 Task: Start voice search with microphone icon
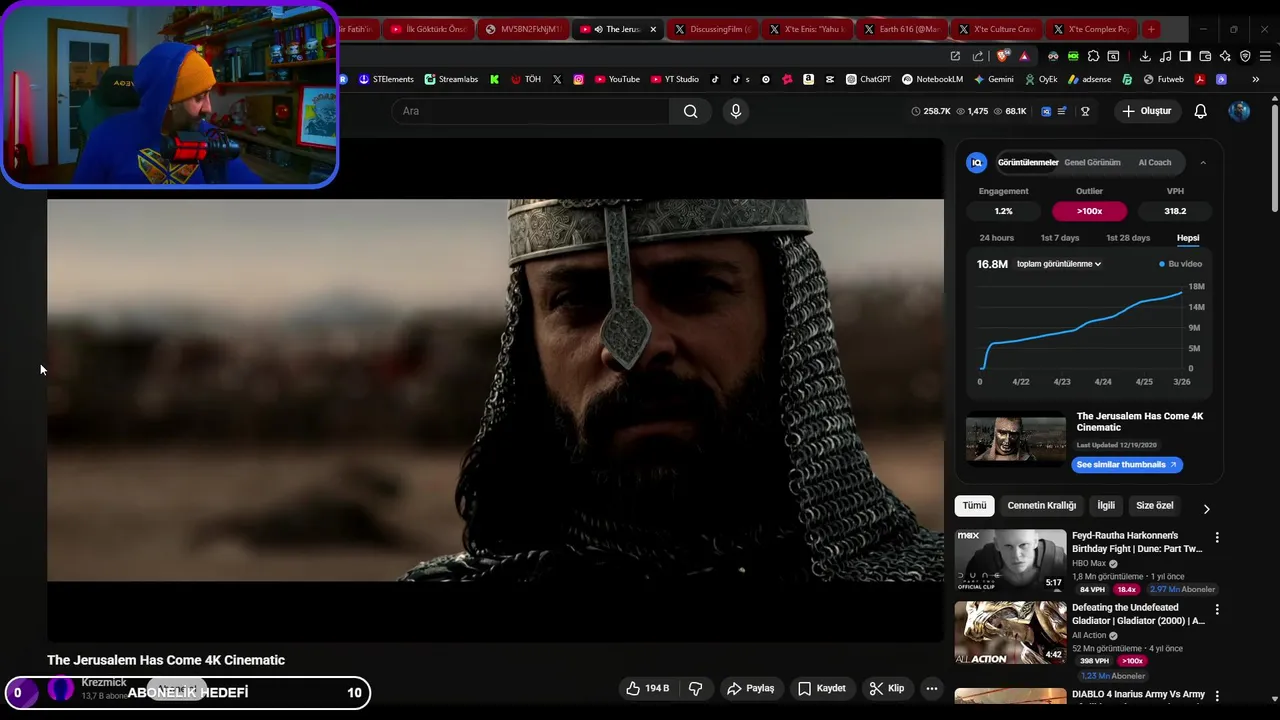click(736, 111)
